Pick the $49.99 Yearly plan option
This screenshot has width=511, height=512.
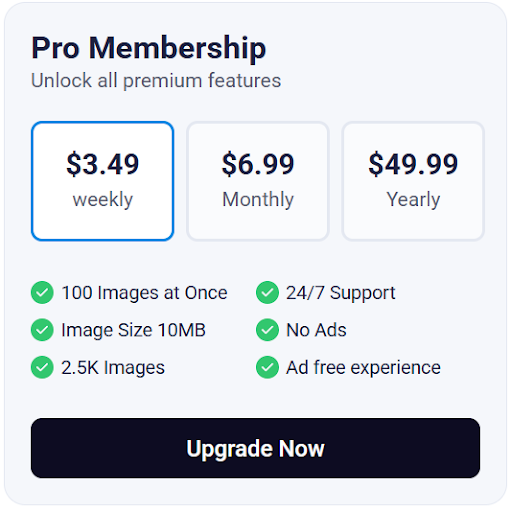[413, 181]
